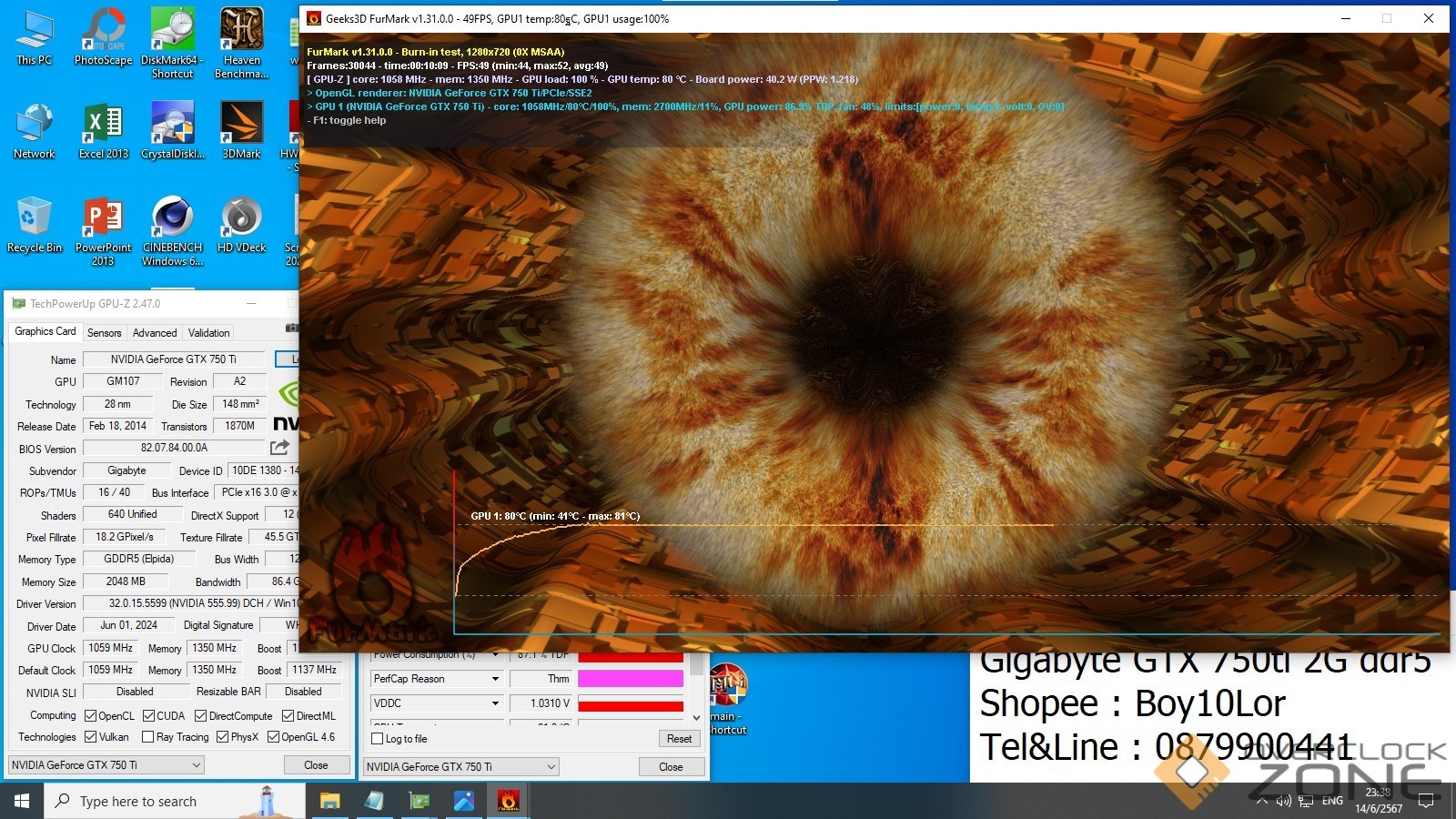Toggle the CUDA checkbox
Screen dimensions: 1456x819
(149, 716)
